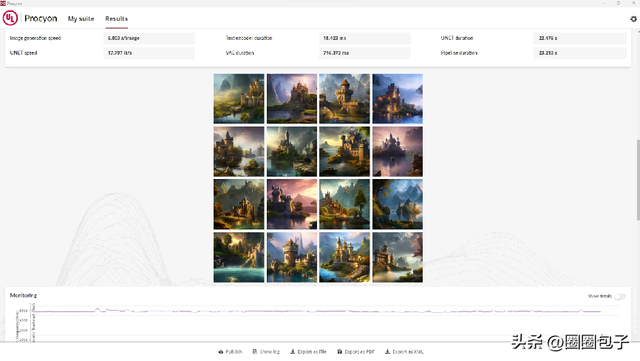Click the Publish button label
This screenshot has height=361, width=640.
[x=234, y=352]
